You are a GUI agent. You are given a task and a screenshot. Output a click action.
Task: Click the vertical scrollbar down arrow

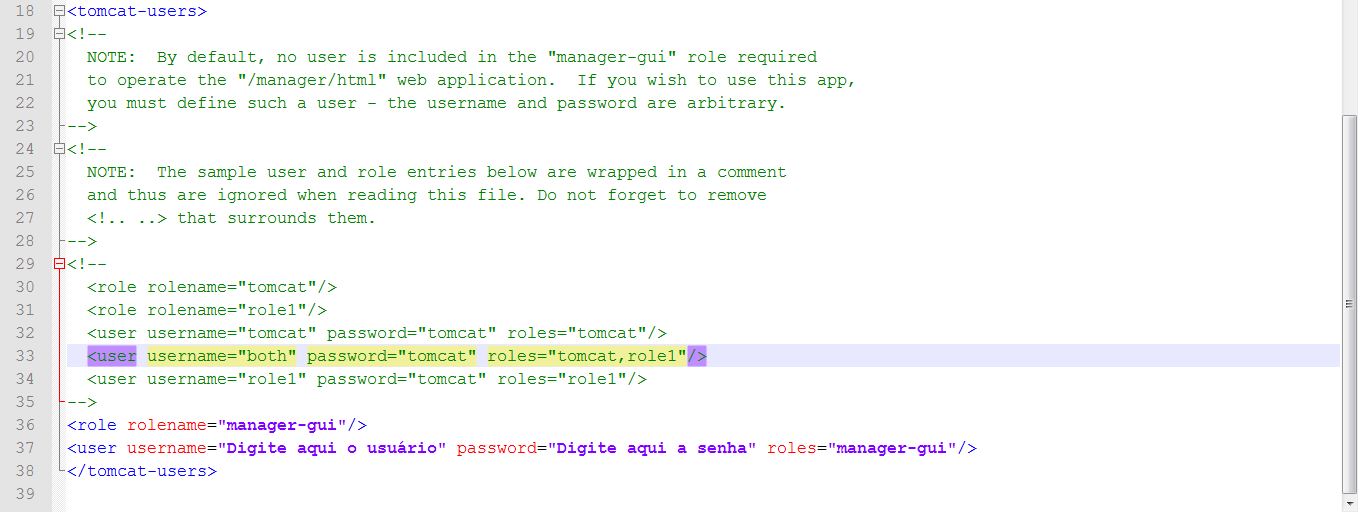tap(1349, 503)
